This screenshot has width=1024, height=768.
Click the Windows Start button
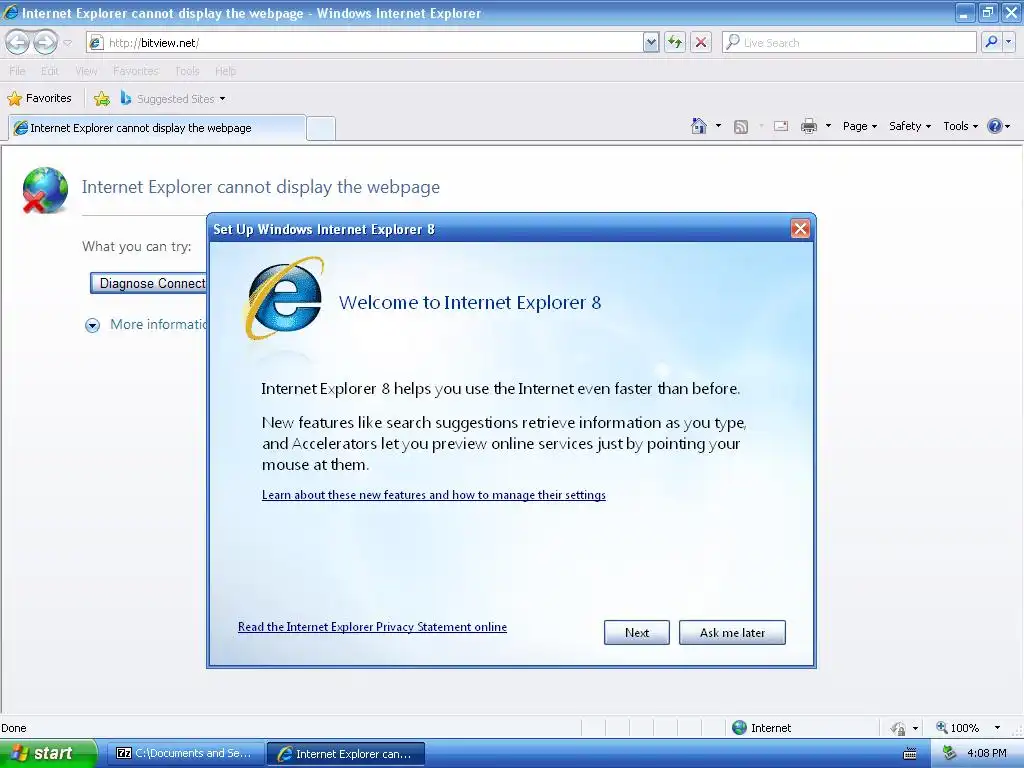pos(47,753)
